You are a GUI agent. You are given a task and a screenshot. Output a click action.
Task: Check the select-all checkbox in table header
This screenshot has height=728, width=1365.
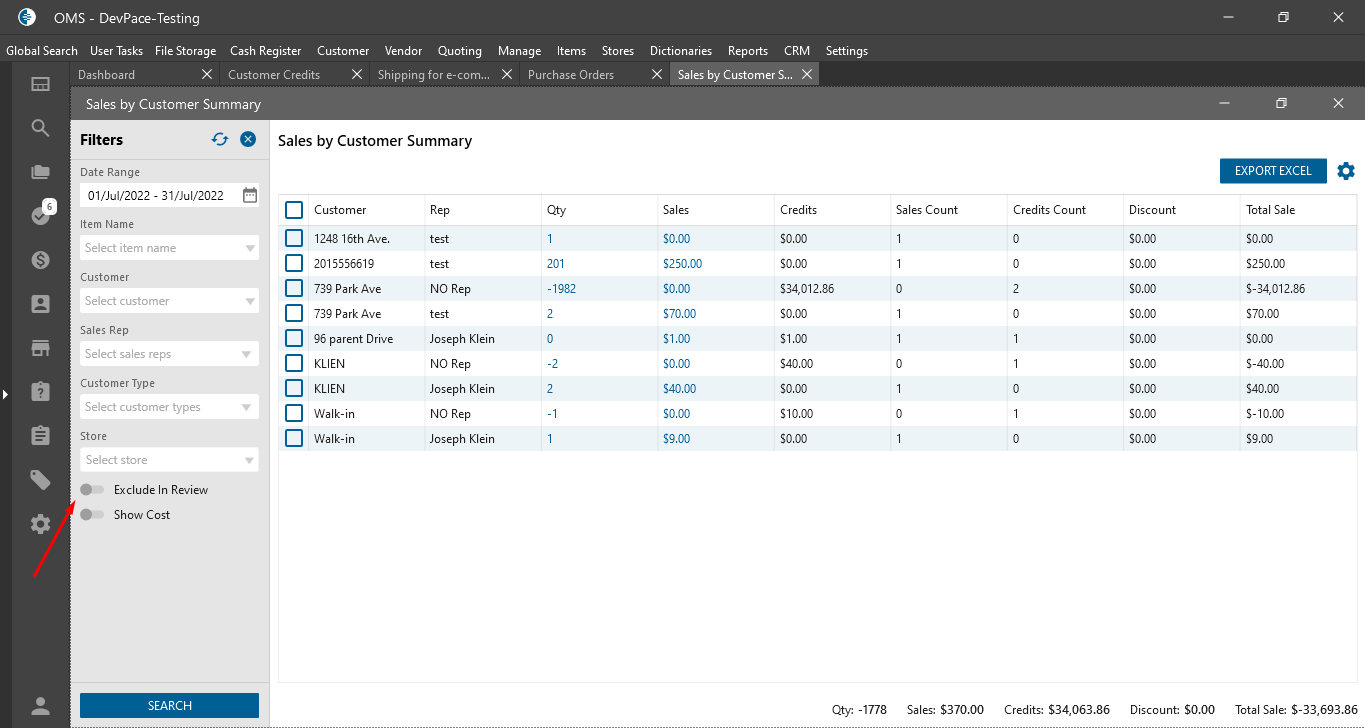point(294,210)
